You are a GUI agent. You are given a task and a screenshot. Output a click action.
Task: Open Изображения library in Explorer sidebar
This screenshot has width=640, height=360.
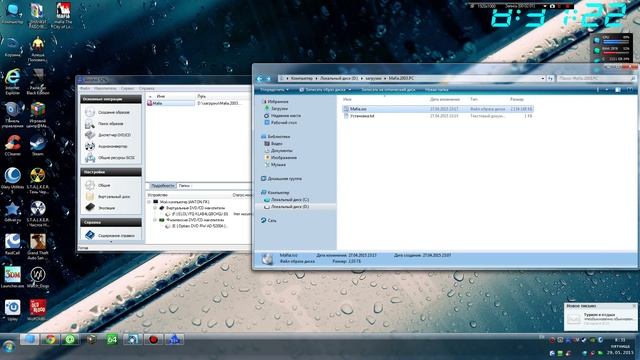pyautogui.click(x=280, y=158)
